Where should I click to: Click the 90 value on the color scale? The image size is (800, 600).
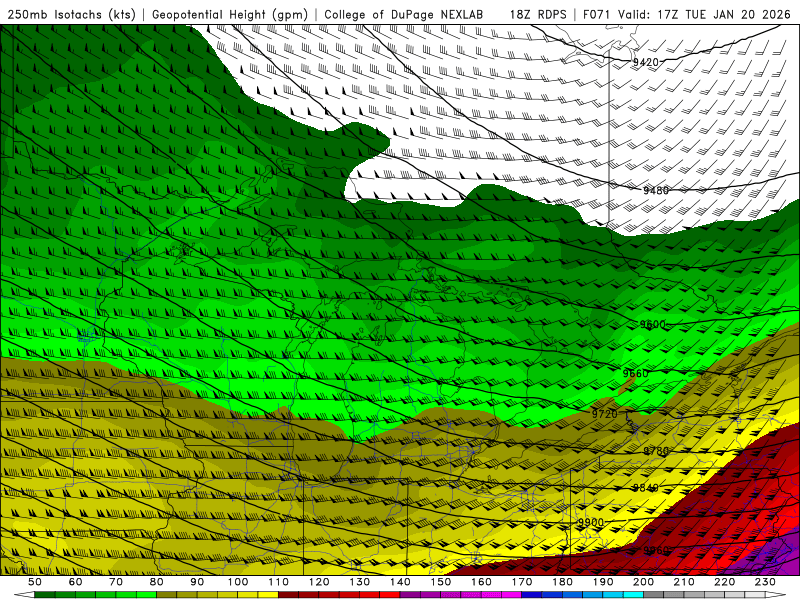(197, 582)
